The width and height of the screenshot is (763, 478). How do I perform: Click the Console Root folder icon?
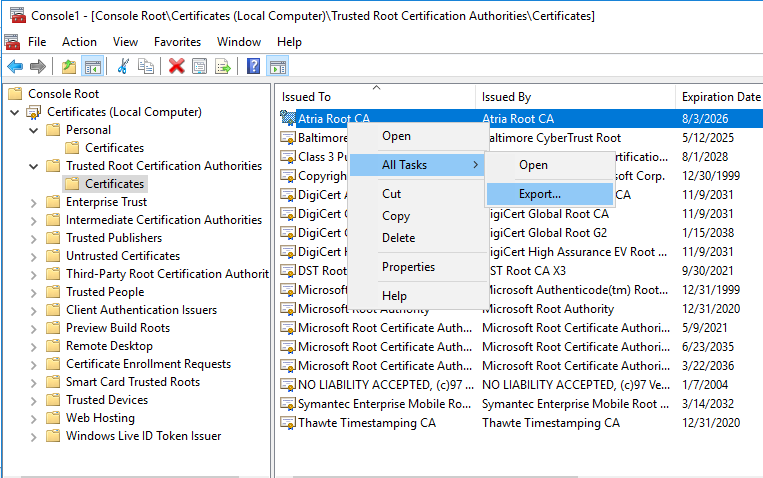pos(16,93)
